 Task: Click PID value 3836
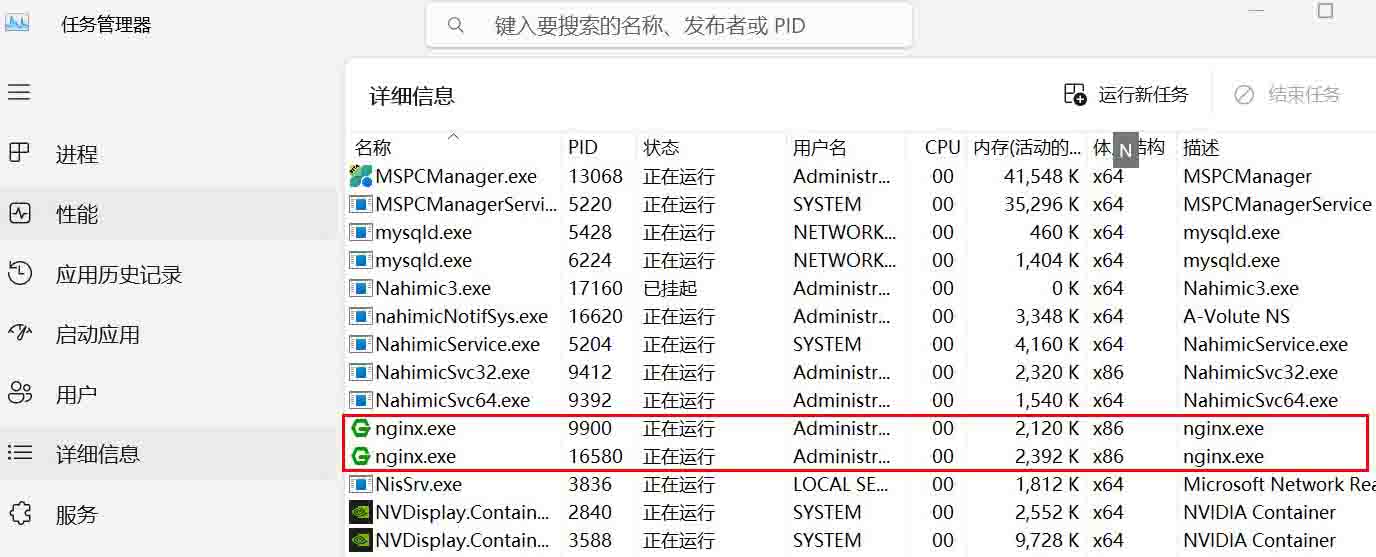[590, 484]
